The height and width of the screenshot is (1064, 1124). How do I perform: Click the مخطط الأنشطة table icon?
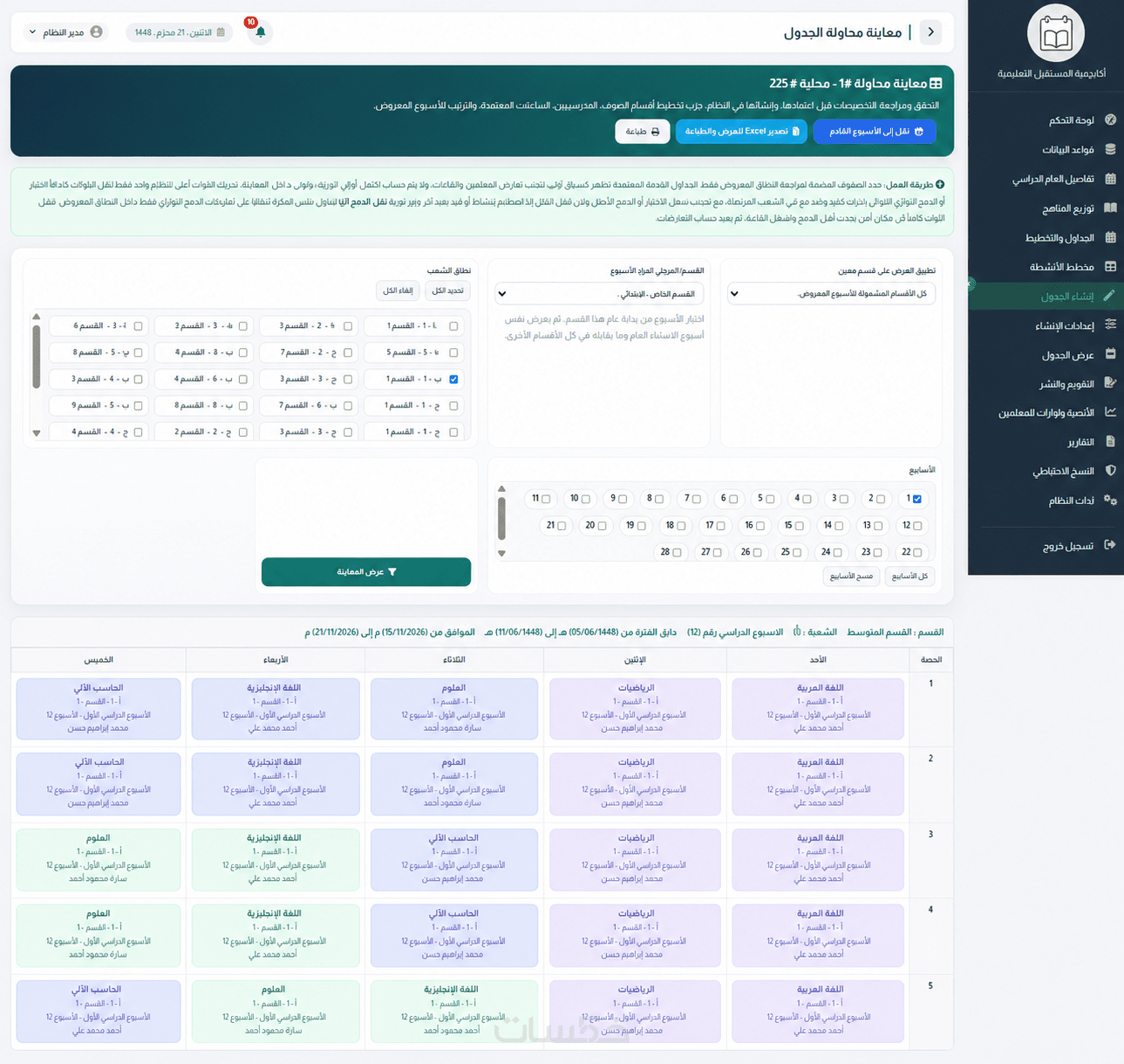(x=1110, y=266)
